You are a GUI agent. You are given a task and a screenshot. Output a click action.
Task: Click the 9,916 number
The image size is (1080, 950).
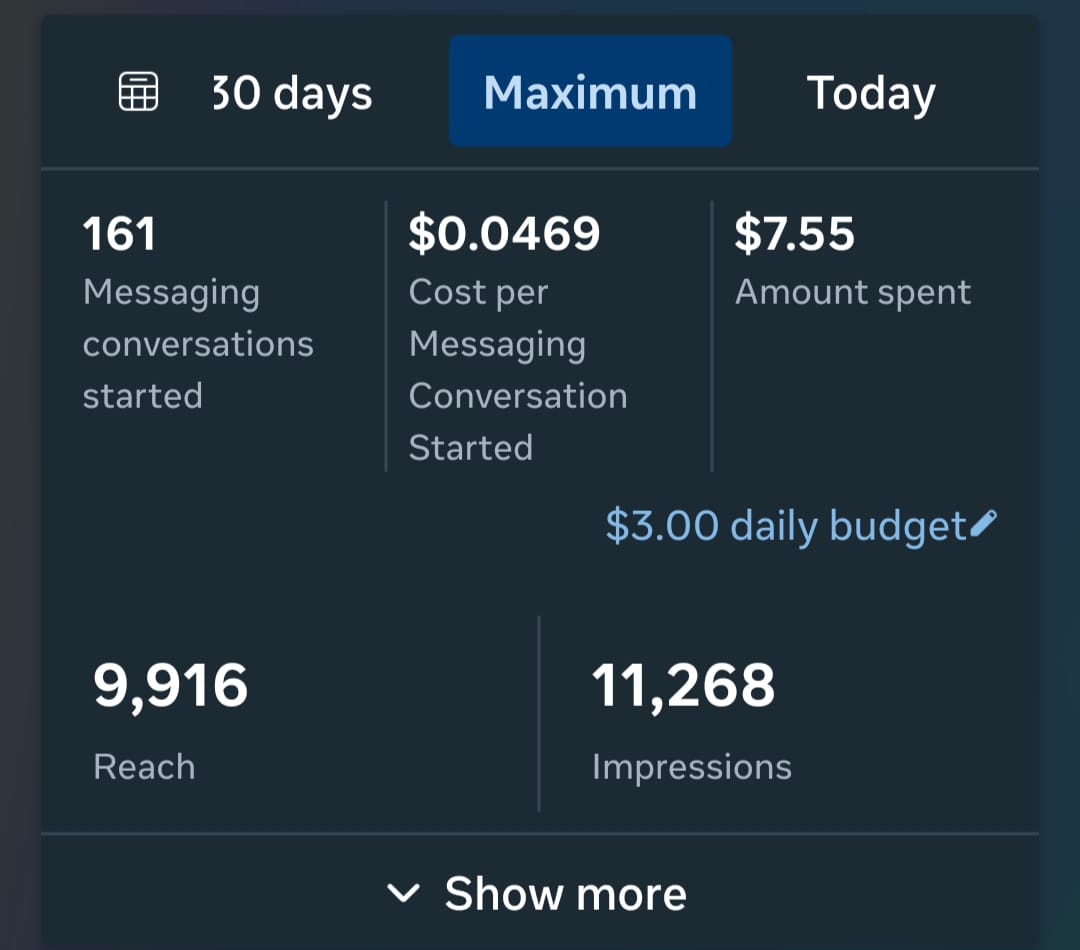pos(170,686)
